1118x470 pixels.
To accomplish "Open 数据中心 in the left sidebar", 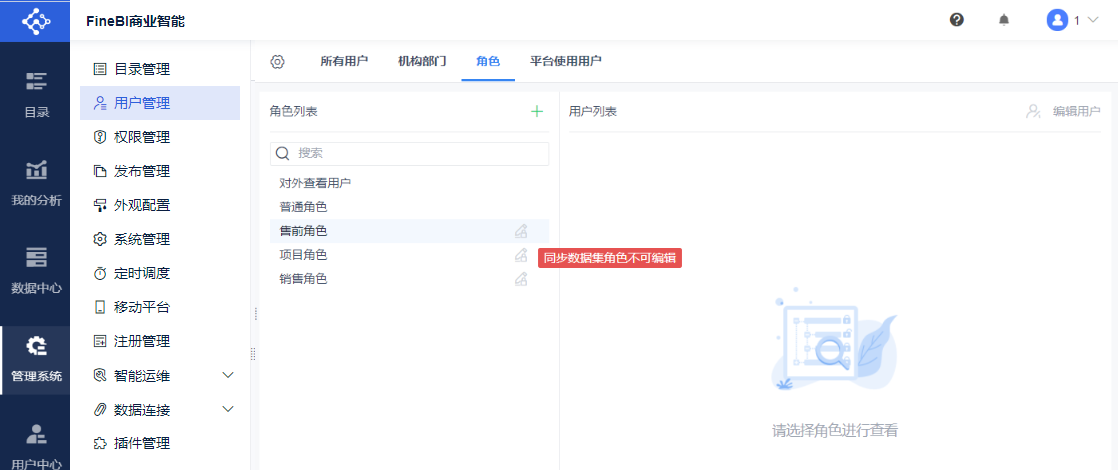I will (36, 270).
